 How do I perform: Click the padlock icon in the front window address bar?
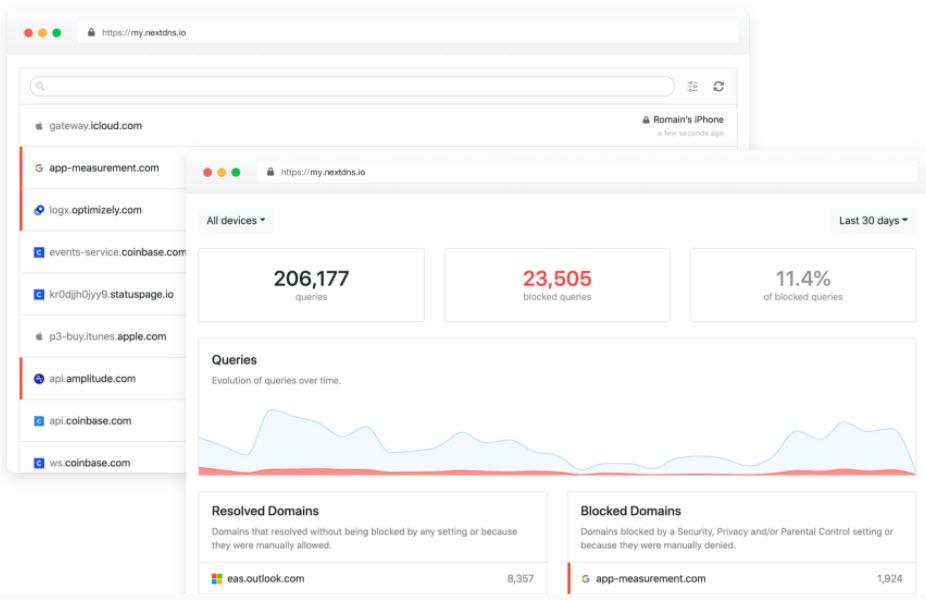pyautogui.click(x=270, y=172)
